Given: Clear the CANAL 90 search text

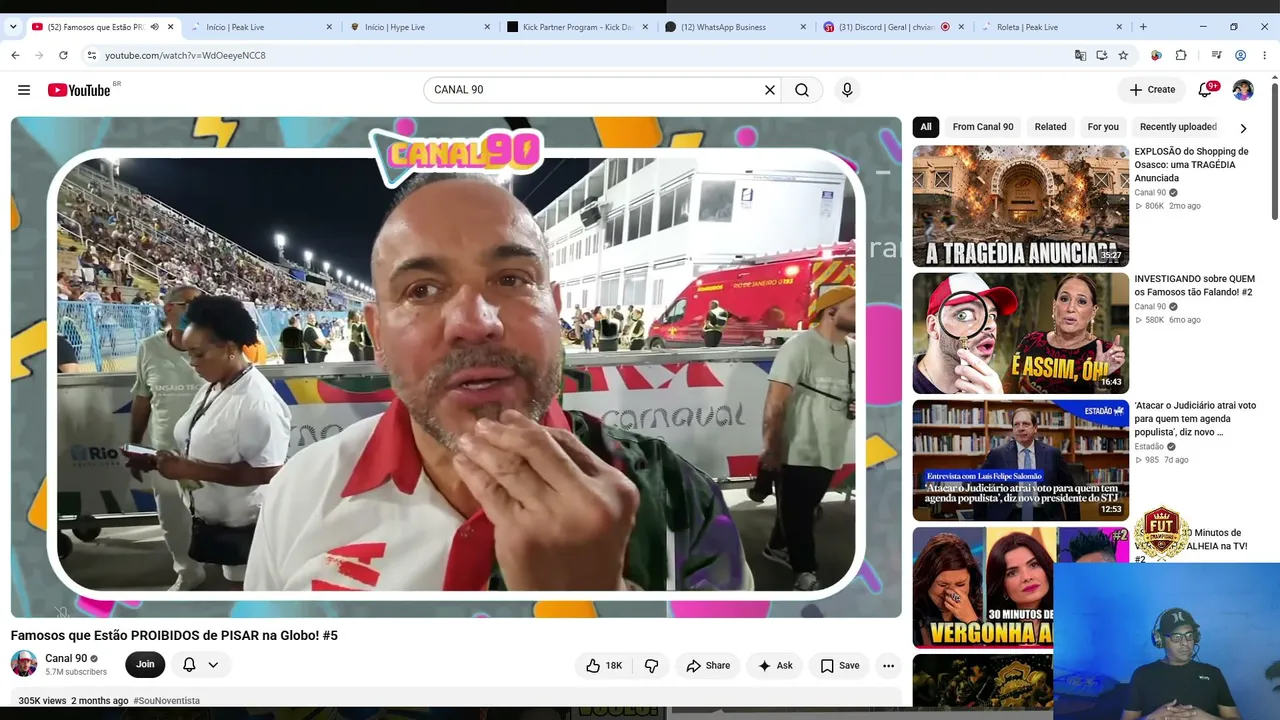Looking at the screenshot, I should [x=770, y=90].
